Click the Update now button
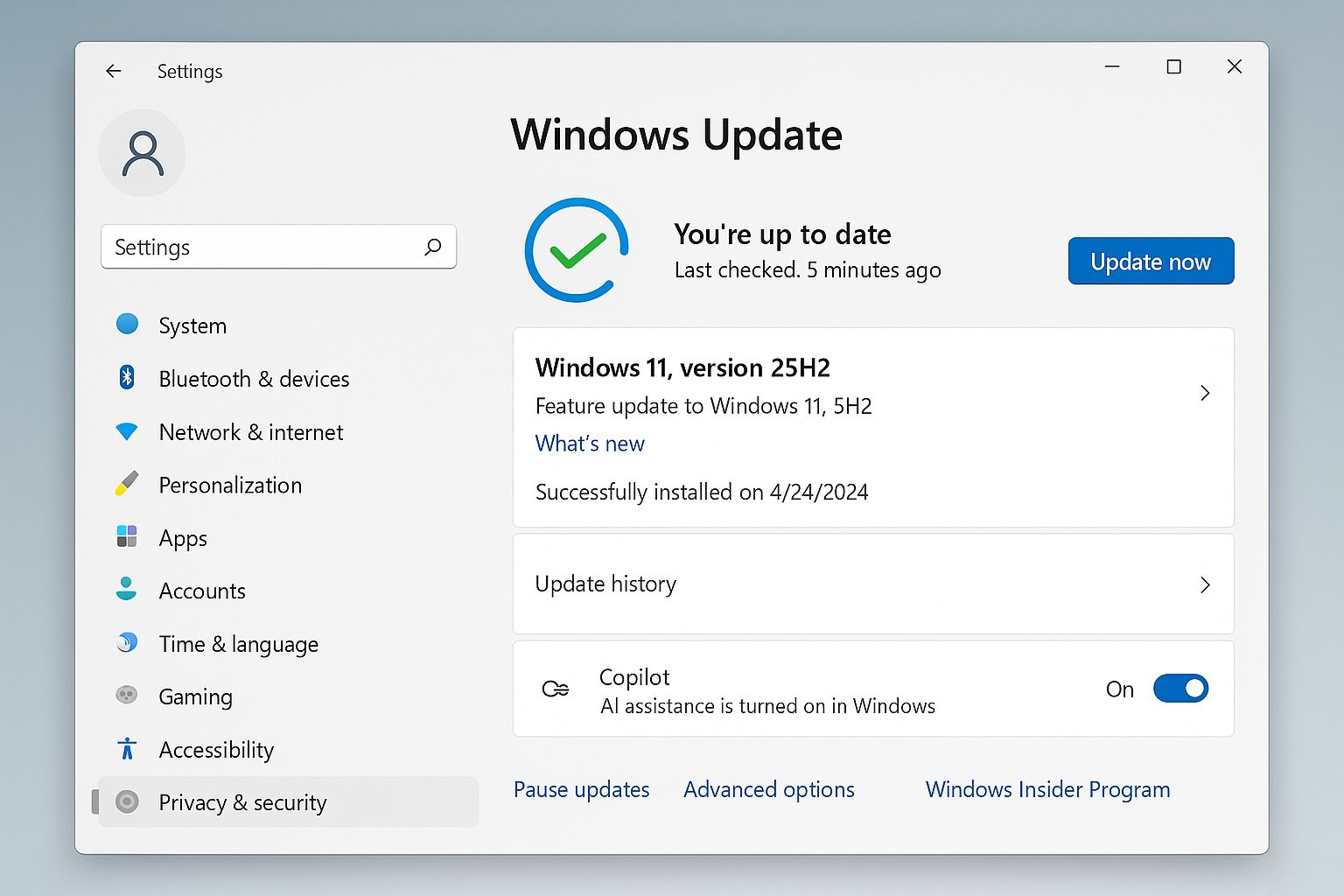Viewport: 1344px width, 896px height. (1151, 261)
